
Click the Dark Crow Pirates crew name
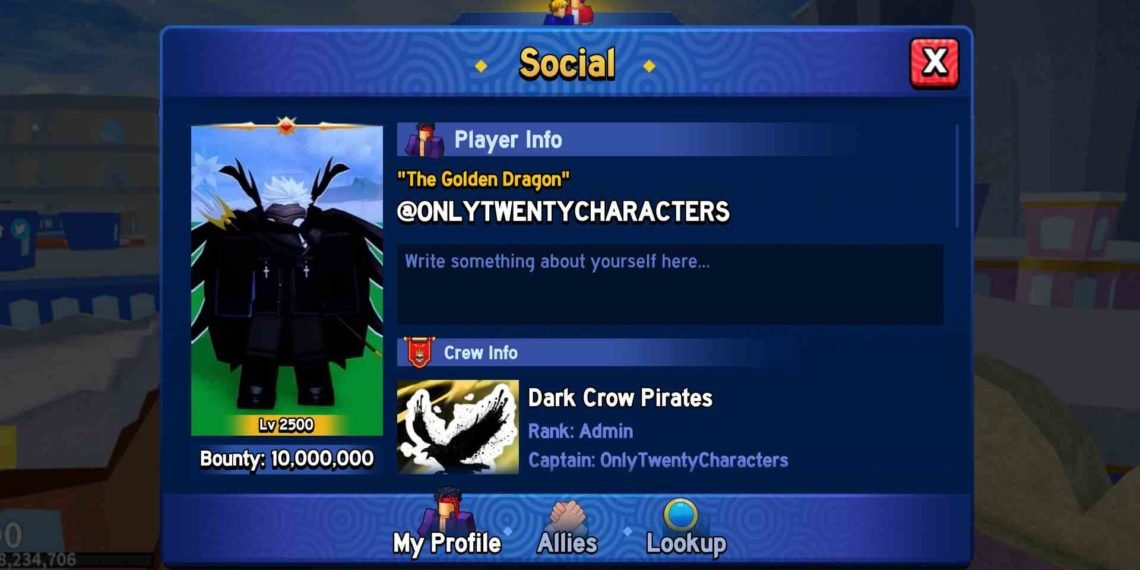(x=620, y=398)
